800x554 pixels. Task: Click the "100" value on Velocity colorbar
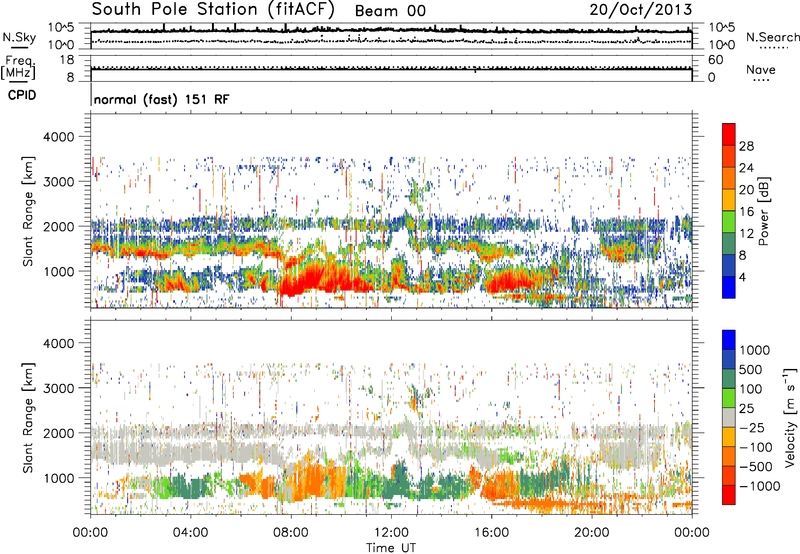pyautogui.click(x=751, y=389)
